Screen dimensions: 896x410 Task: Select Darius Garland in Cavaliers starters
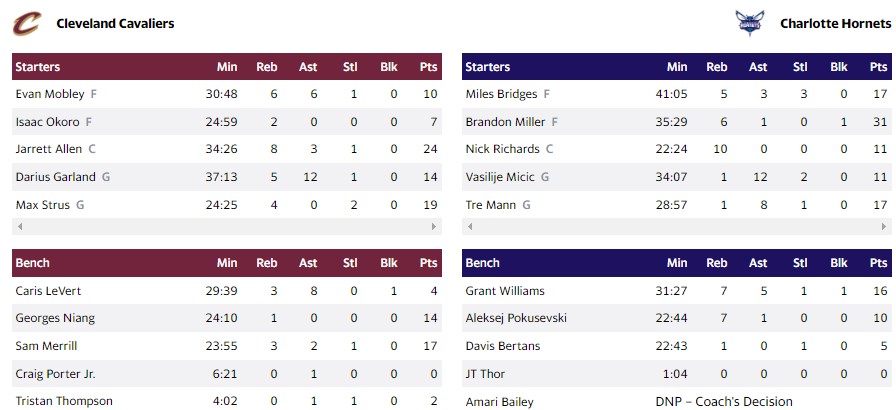tap(56, 177)
